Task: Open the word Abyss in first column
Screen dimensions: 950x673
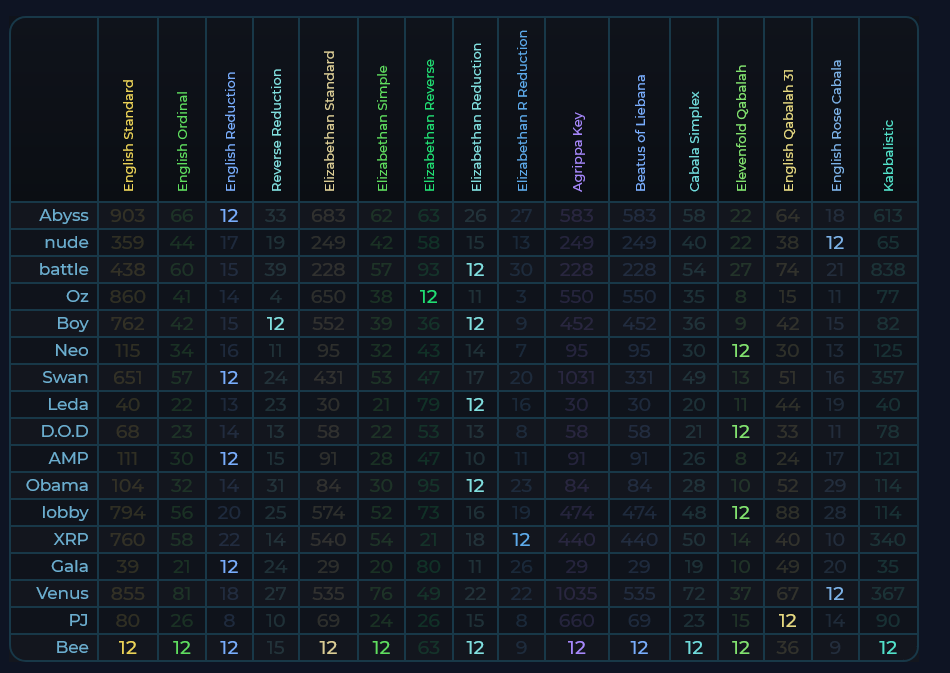Action: click(64, 215)
